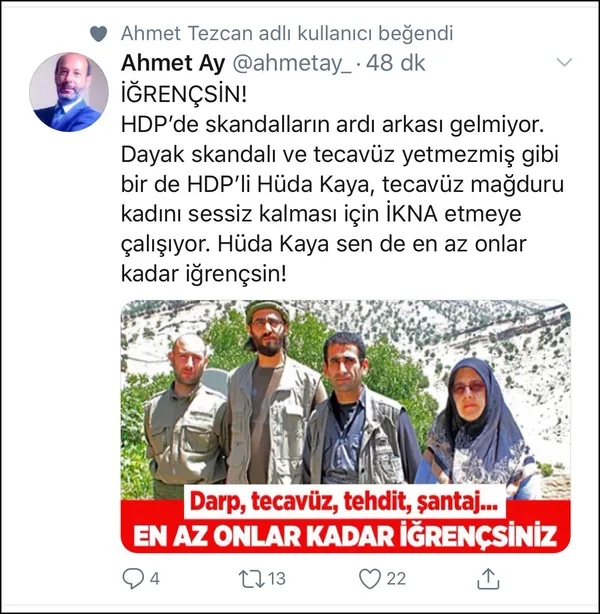Open the attached photo of four people
Viewport: 600px width, 614px height.
[x=345, y=426]
